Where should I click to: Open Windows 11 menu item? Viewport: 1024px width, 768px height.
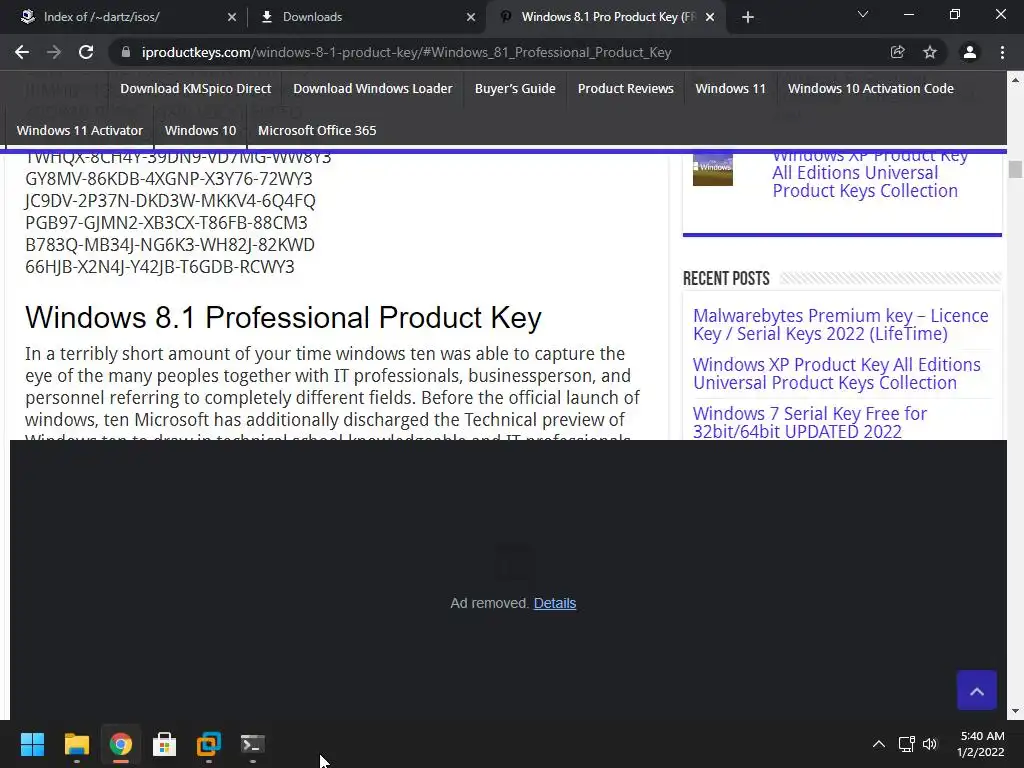coord(730,88)
